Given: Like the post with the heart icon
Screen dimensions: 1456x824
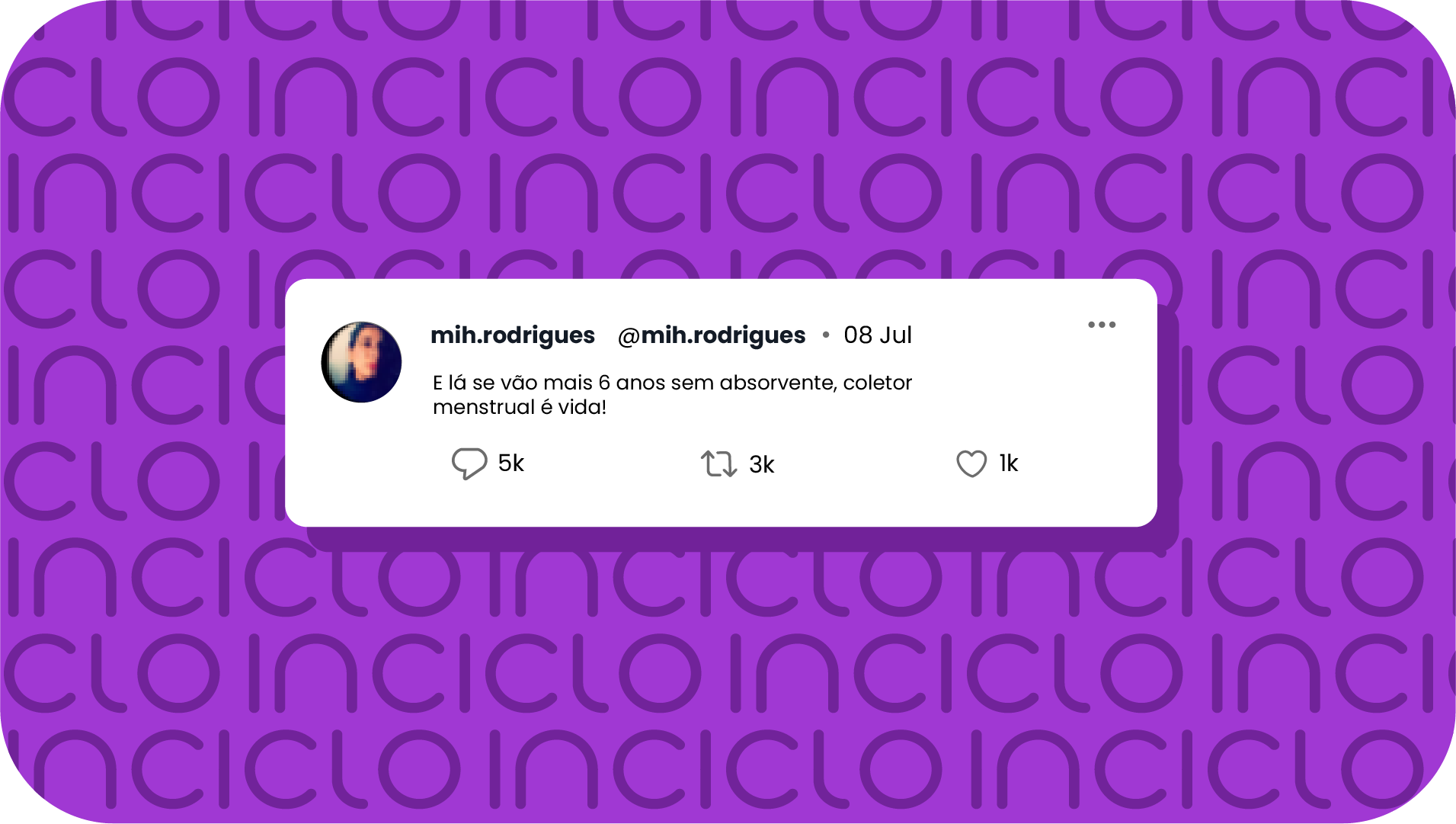Looking at the screenshot, I should (x=971, y=463).
